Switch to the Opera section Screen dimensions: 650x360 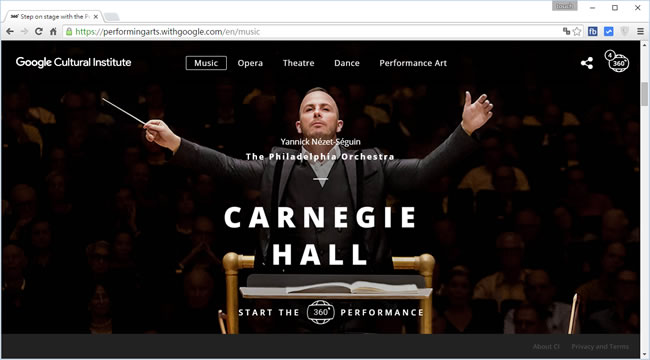(250, 63)
